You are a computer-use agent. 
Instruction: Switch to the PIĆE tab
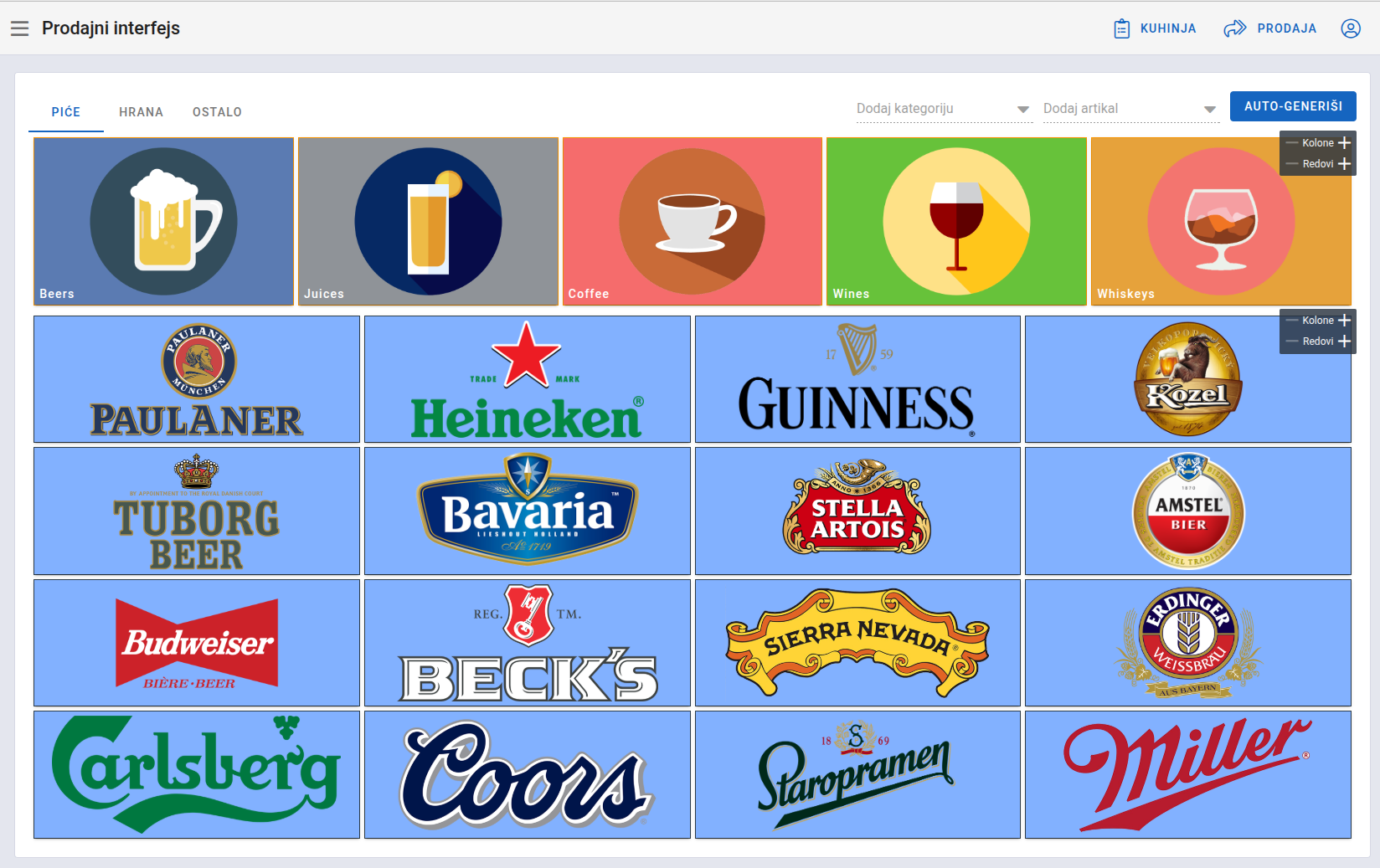pyautogui.click(x=66, y=112)
